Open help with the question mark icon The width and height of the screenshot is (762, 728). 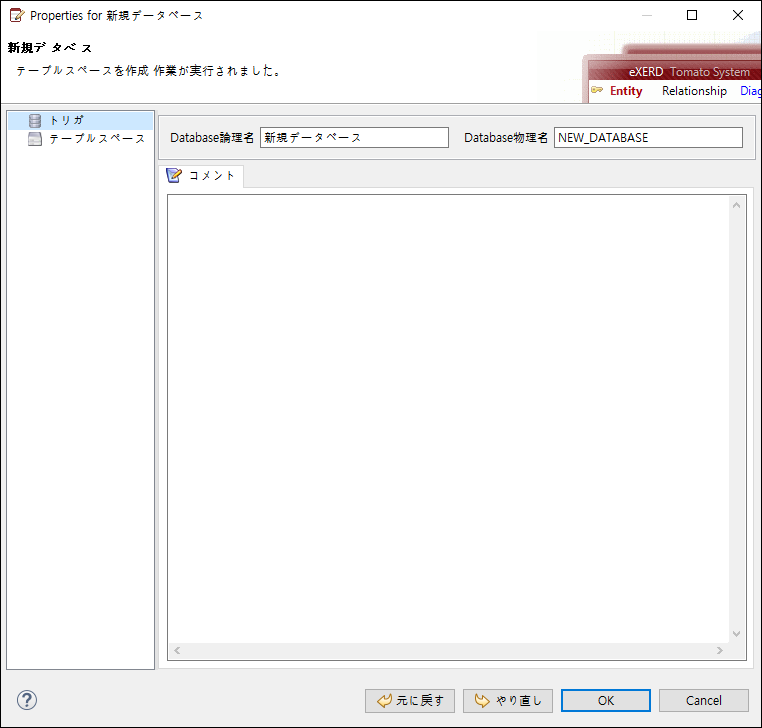coord(27,700)
